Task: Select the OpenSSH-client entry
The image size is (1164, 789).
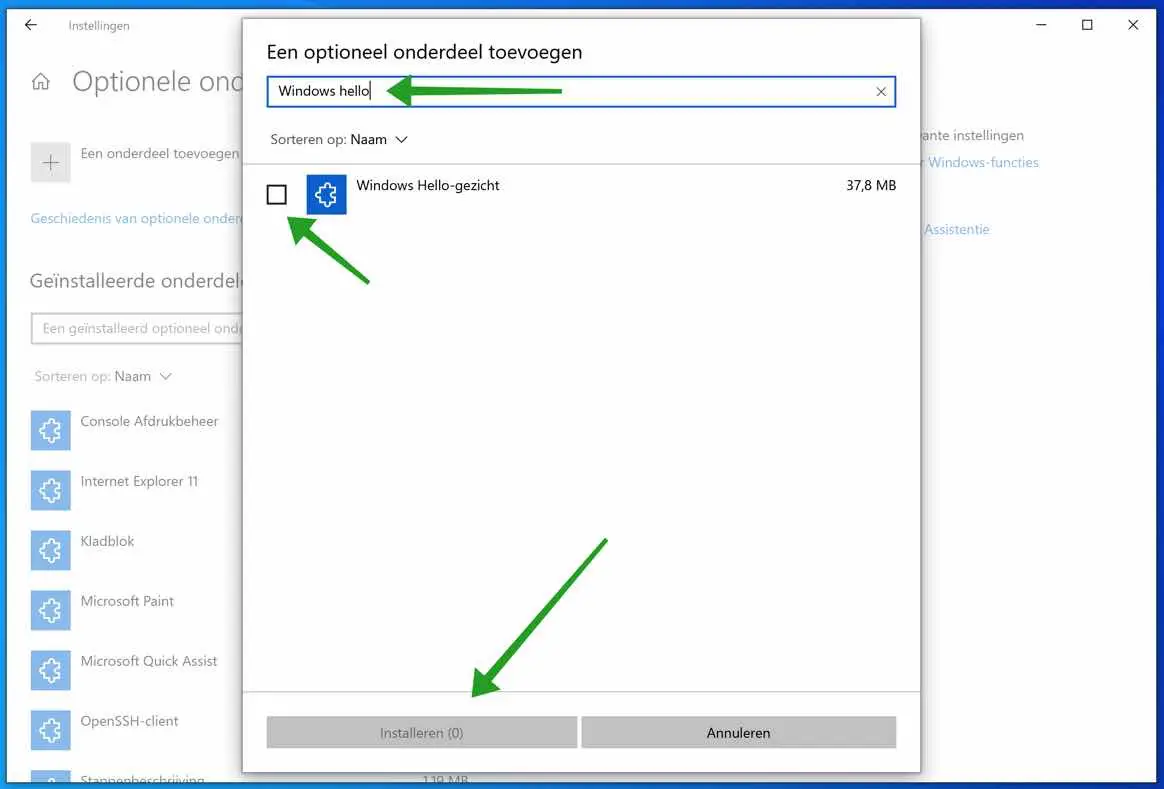Action: point(129,721)
